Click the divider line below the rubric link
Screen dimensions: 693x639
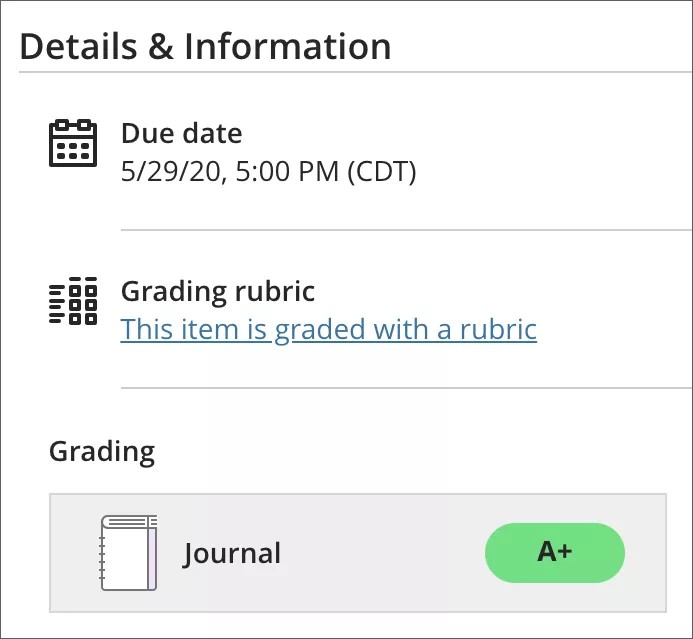pos(400,387)
